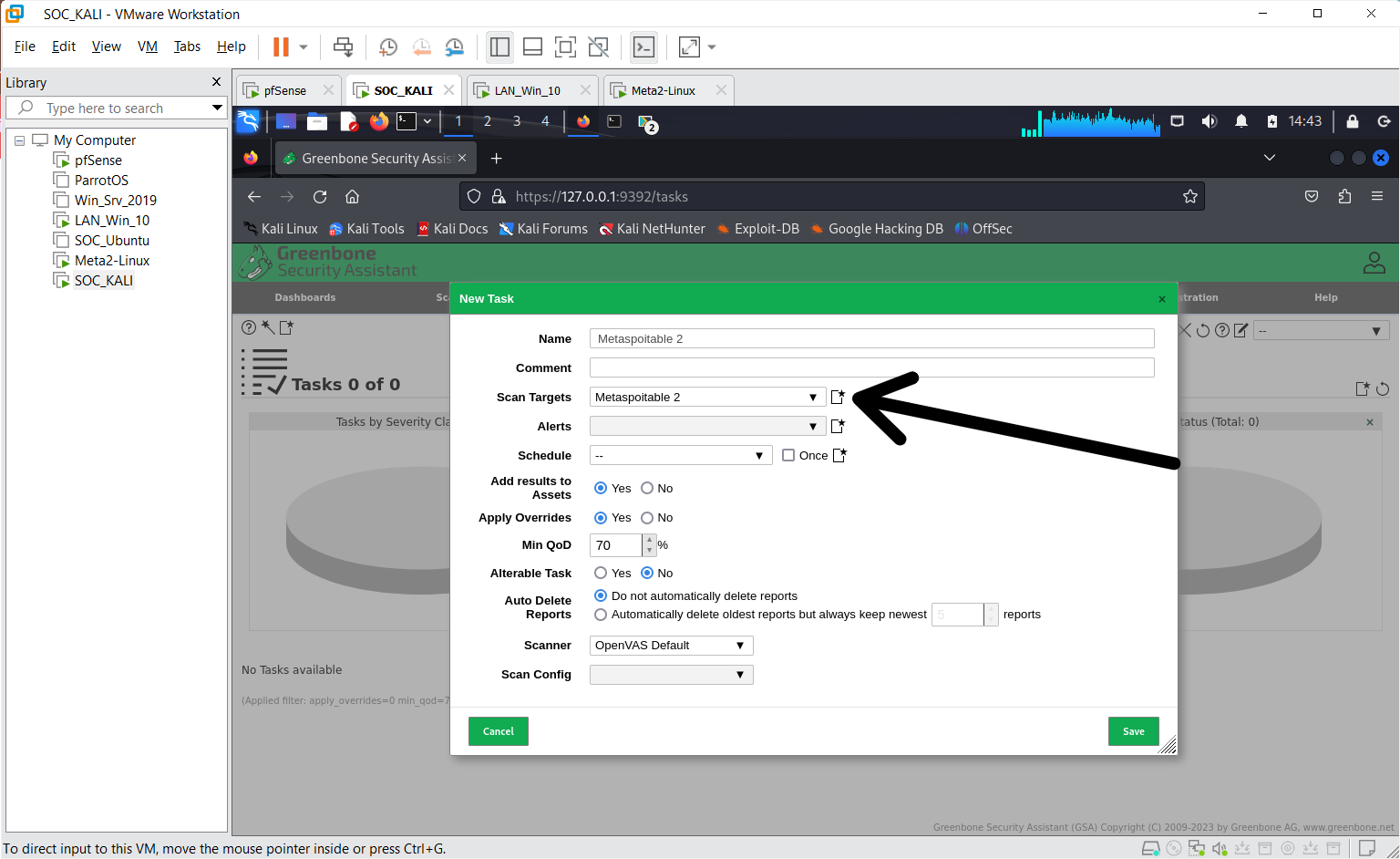Create a new schedule icon
Screen dimensions: 1400x859
click(x=839, y=455)
